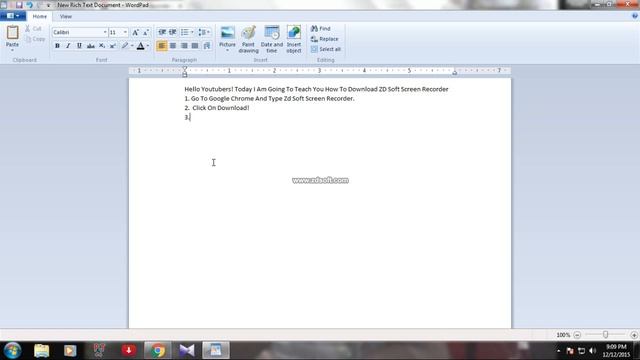
Task: Open the list style dropdown arrow
Action: pyautogui.click(x=192, y=32)
